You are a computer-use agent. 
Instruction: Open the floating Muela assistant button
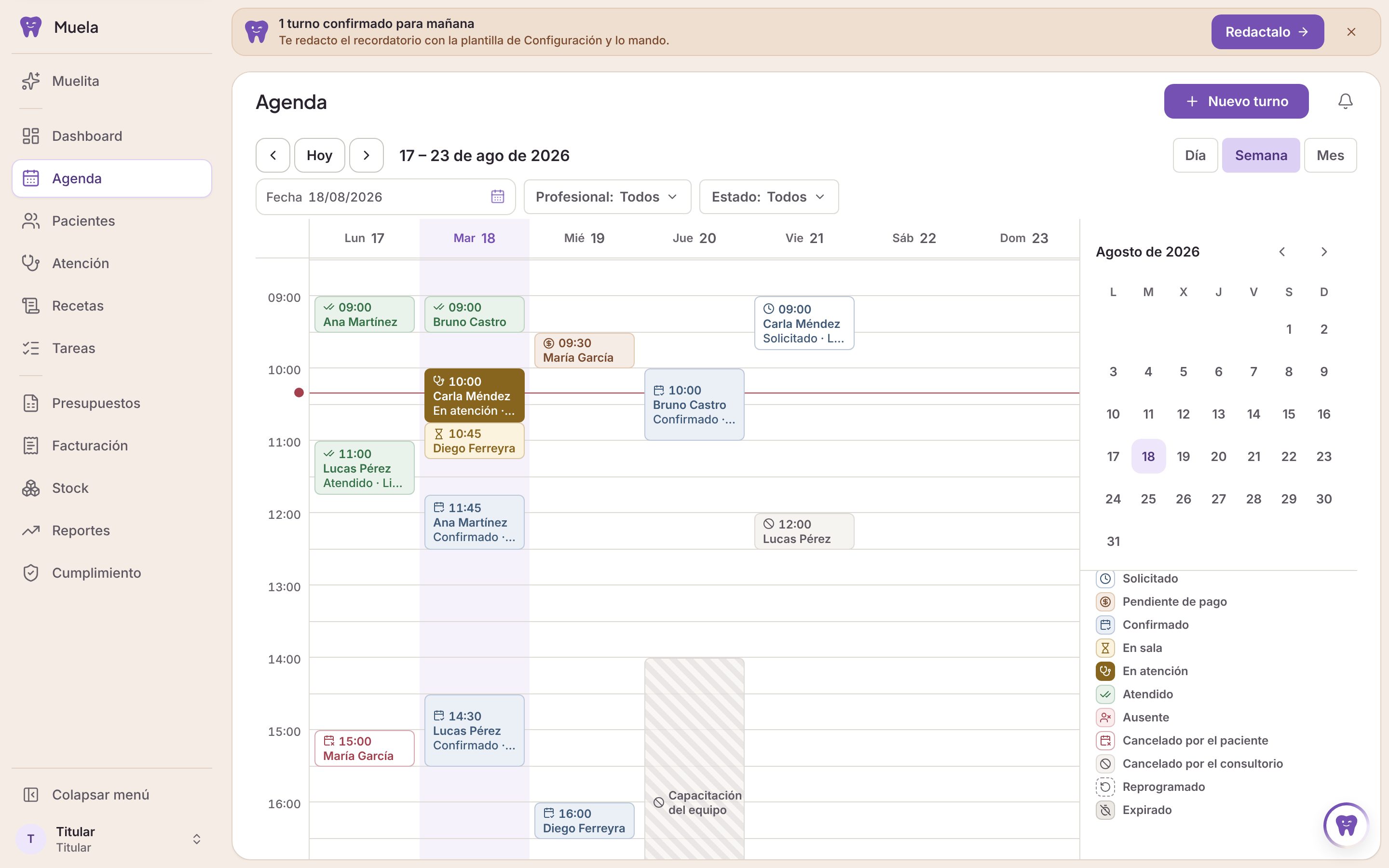1346,825
